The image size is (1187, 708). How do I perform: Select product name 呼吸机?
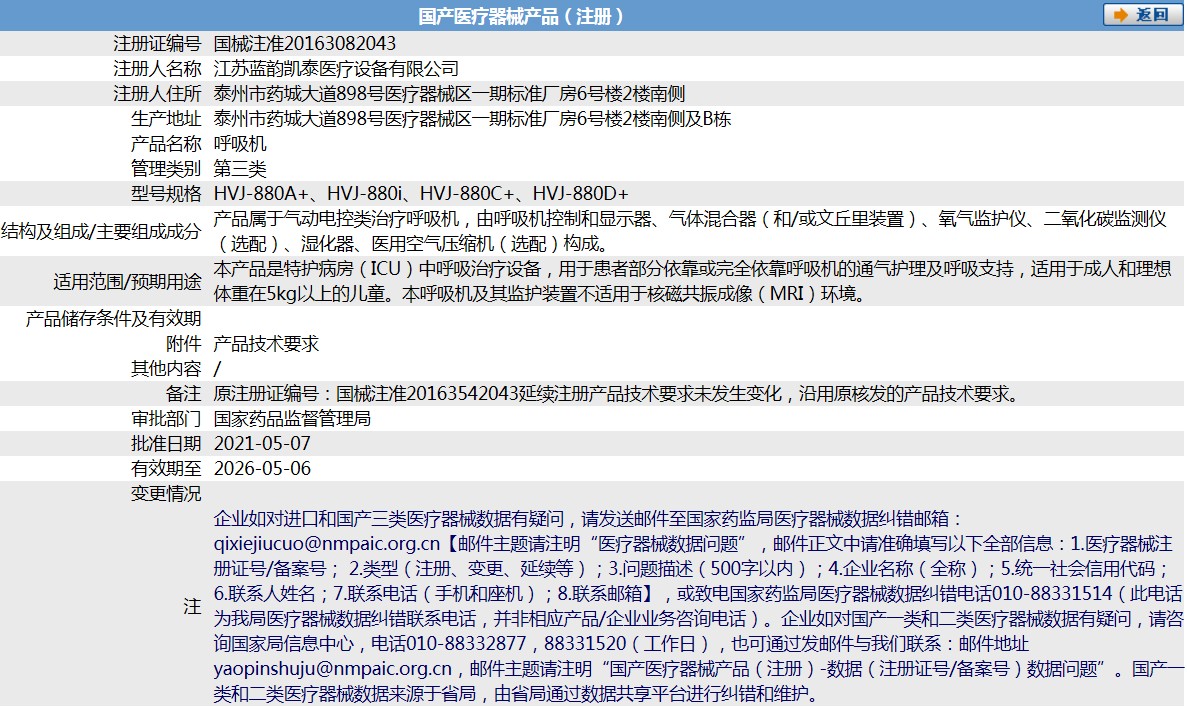point(240,144)
